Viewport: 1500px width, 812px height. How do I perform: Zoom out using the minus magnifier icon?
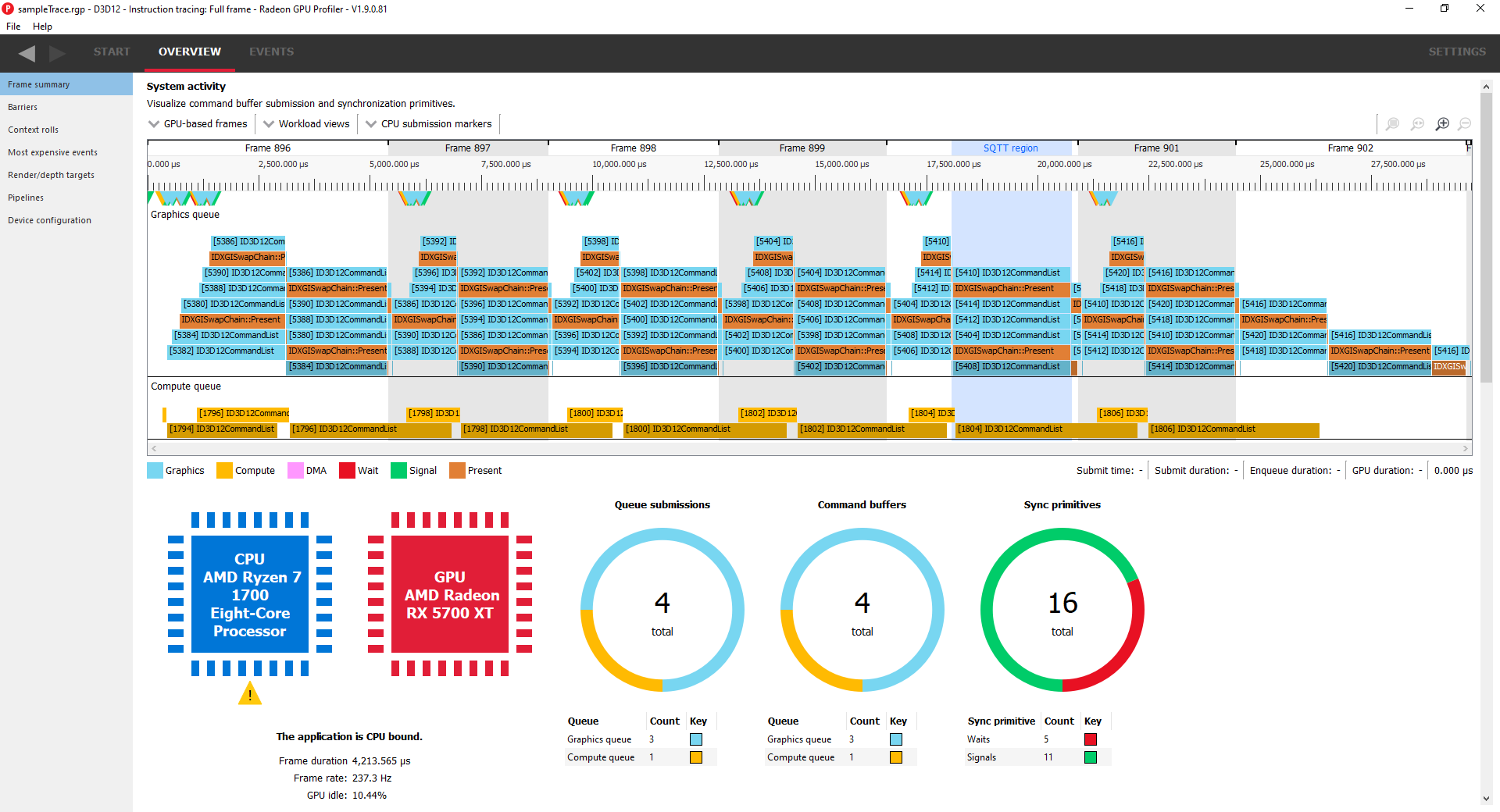(1464, 123)
